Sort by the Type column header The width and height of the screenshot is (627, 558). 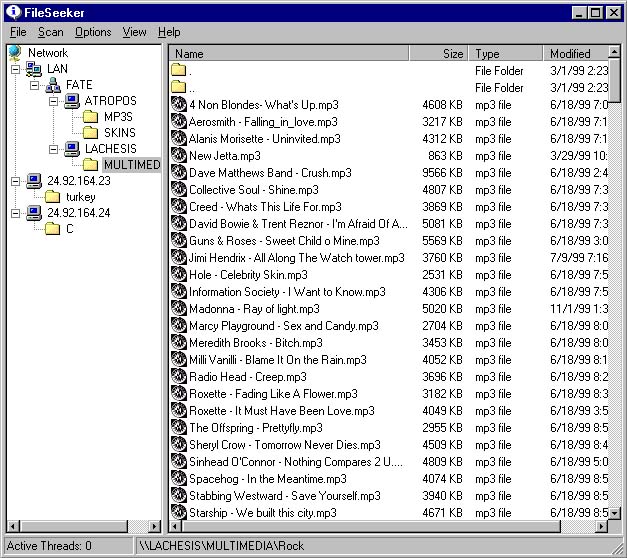(506, 53)
